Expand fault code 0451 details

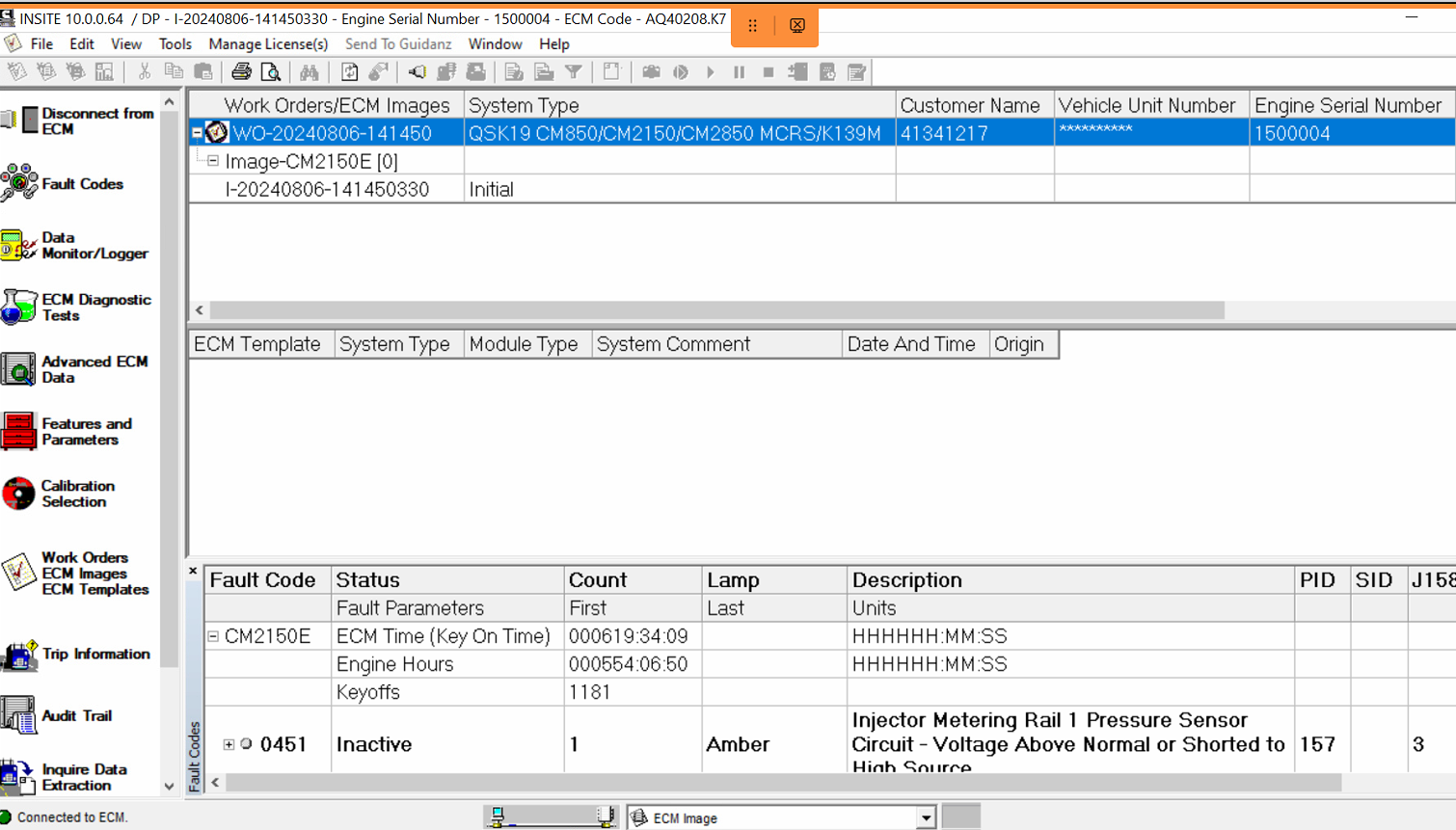(229, 744)
